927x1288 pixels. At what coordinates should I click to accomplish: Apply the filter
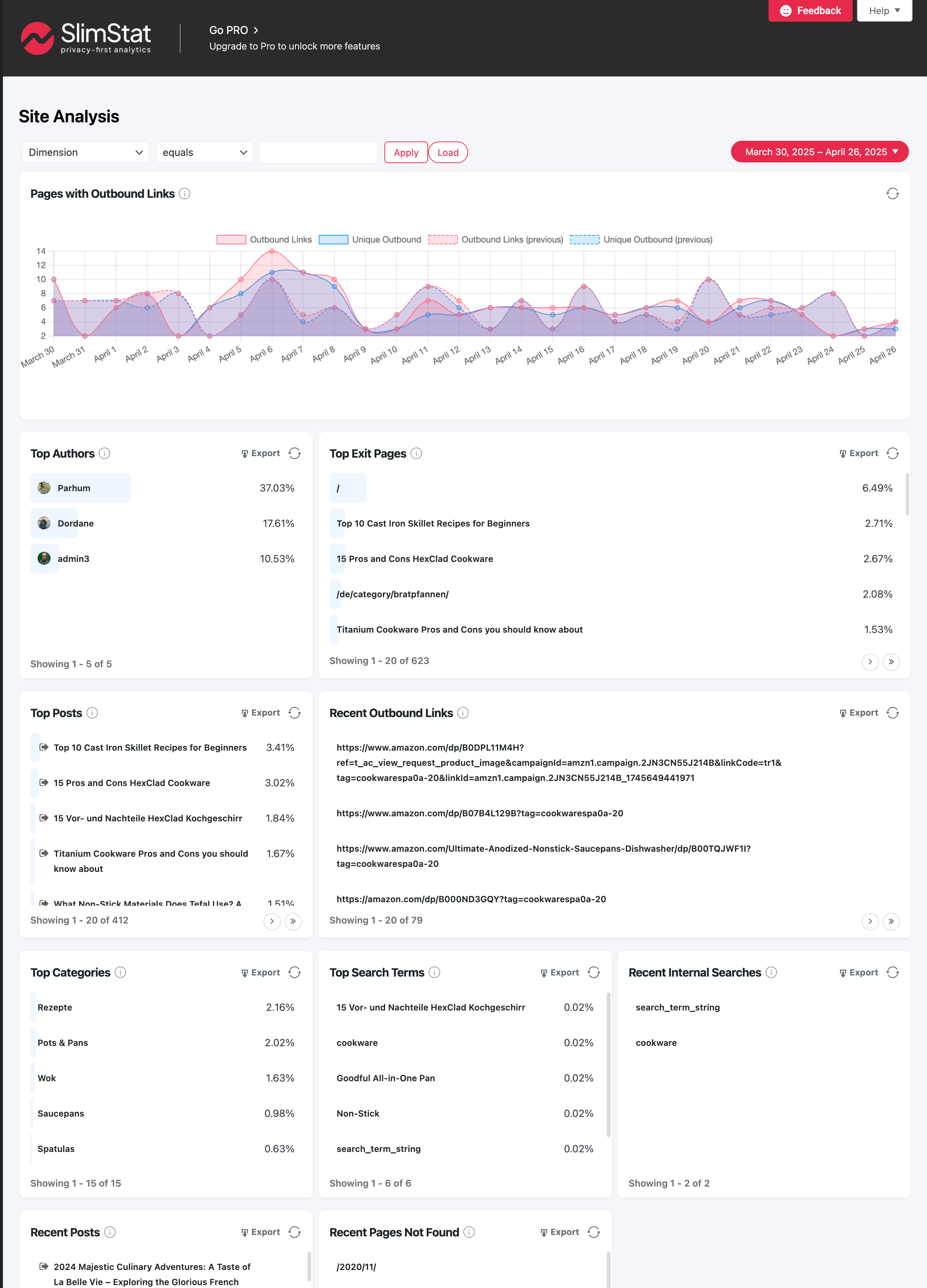(406, 152)
